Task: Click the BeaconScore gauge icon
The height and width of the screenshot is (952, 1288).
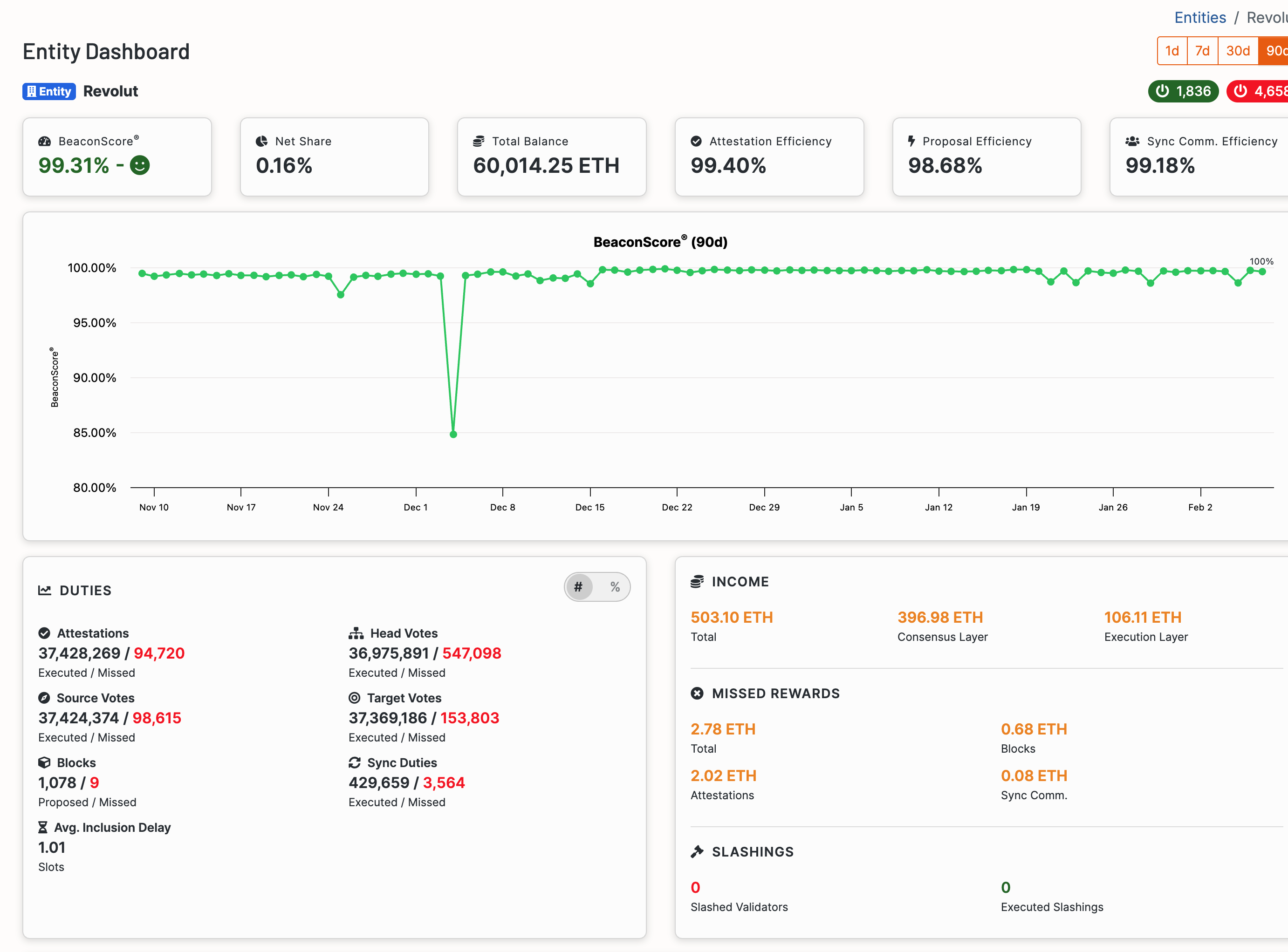Action: click(44, 141)
